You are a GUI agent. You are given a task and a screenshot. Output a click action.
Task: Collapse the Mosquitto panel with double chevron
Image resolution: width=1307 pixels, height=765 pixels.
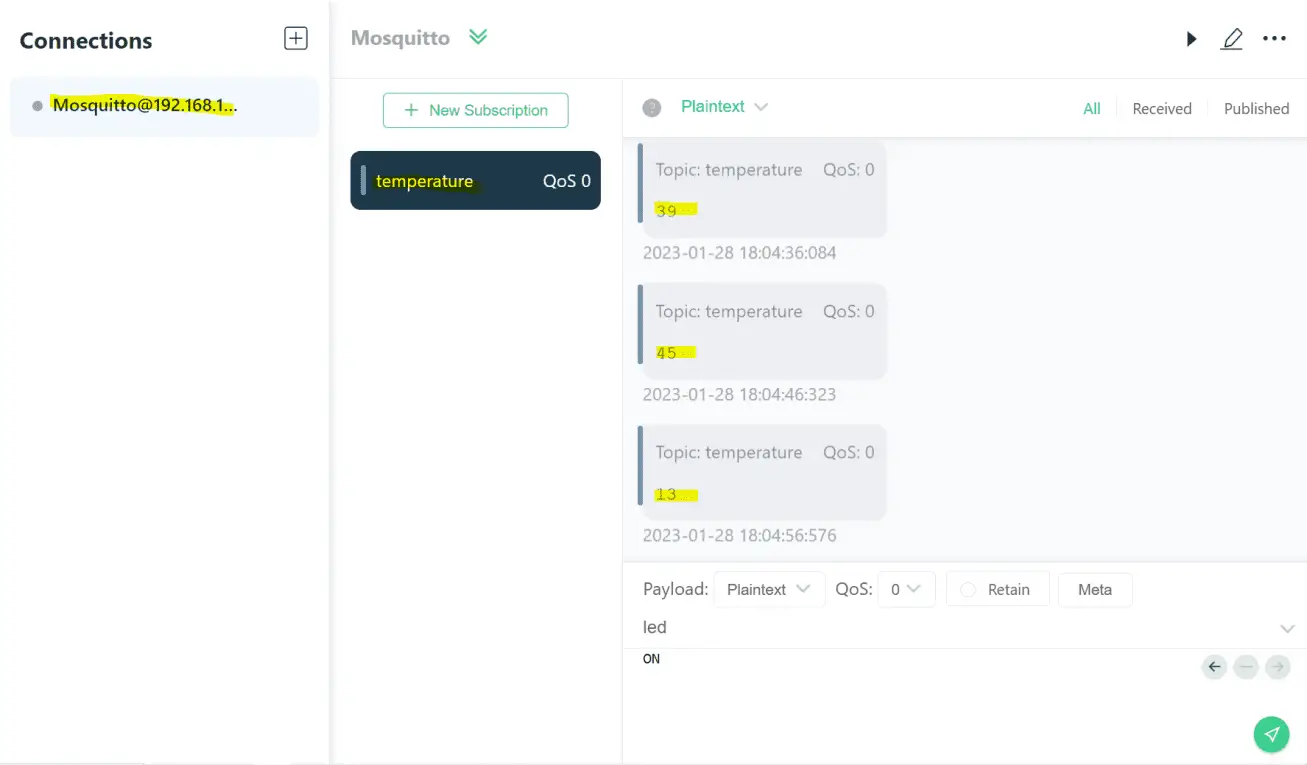click(x=477, y=36)
